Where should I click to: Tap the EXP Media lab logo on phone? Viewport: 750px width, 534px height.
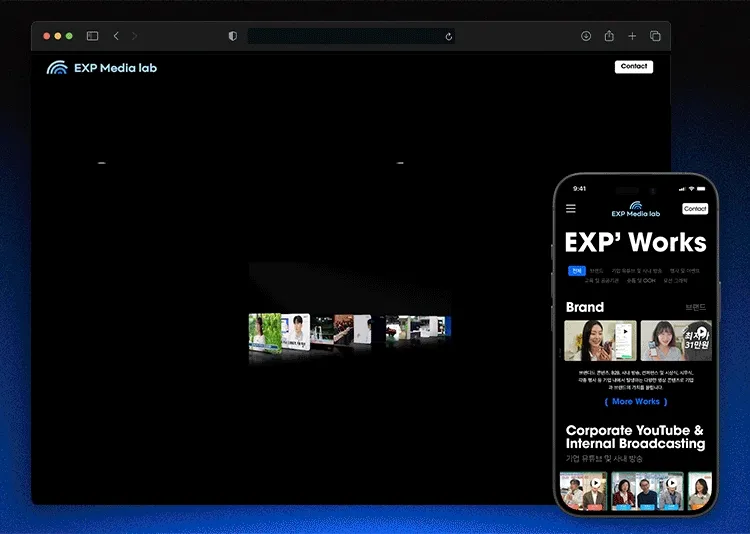click(x=636, y=210)
